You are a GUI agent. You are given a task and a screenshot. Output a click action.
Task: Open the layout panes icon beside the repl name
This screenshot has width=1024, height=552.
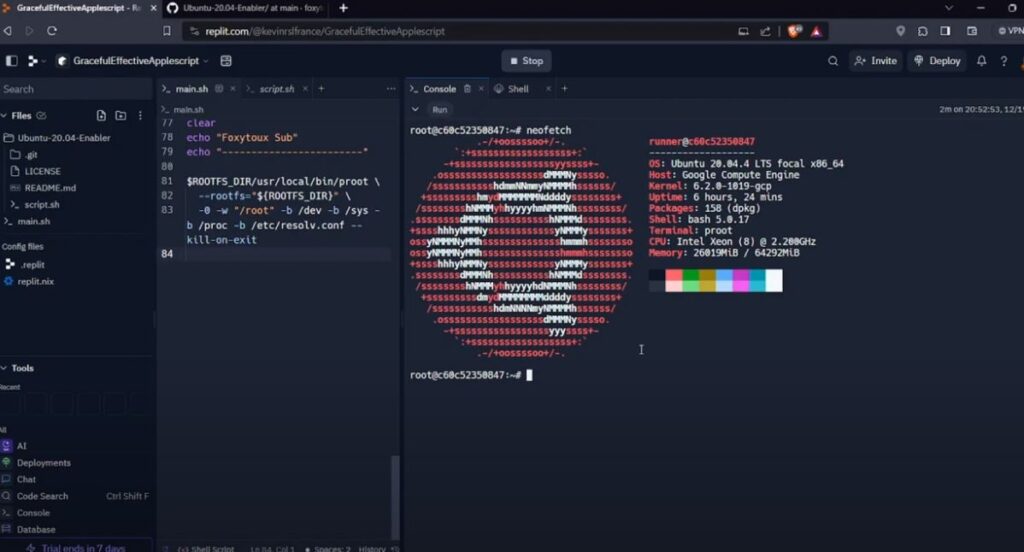tap(226, 61)
